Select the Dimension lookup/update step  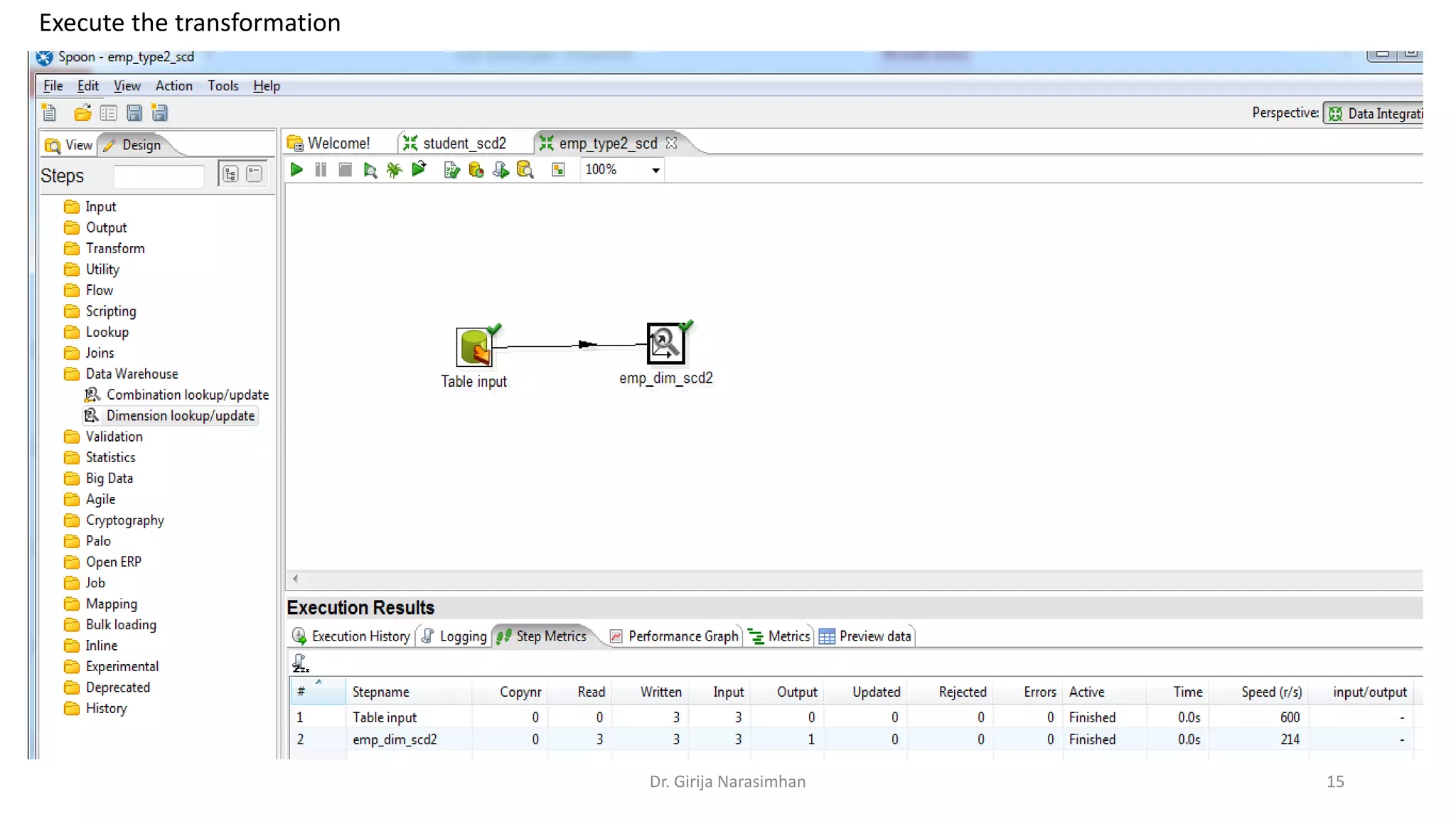(x=180, y=416)
